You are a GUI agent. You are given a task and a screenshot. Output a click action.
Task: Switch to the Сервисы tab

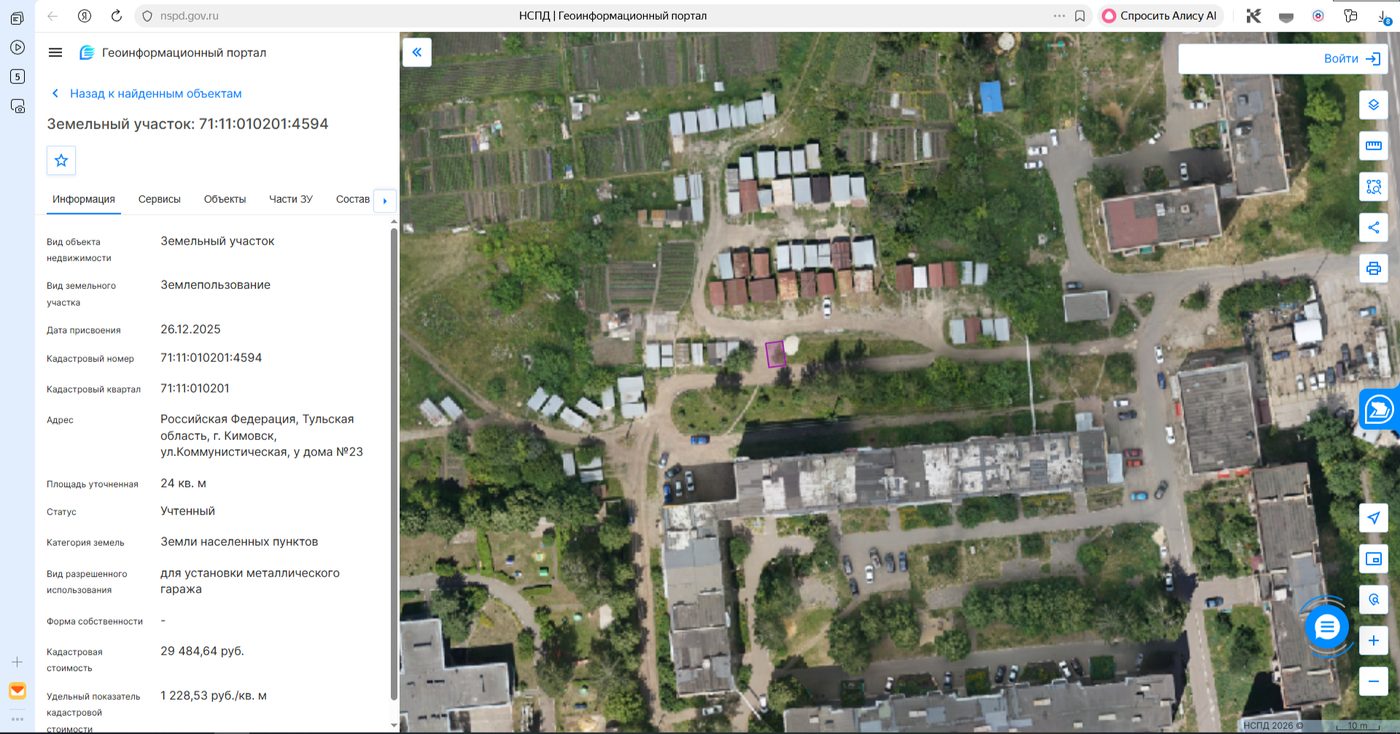point(159,199)
